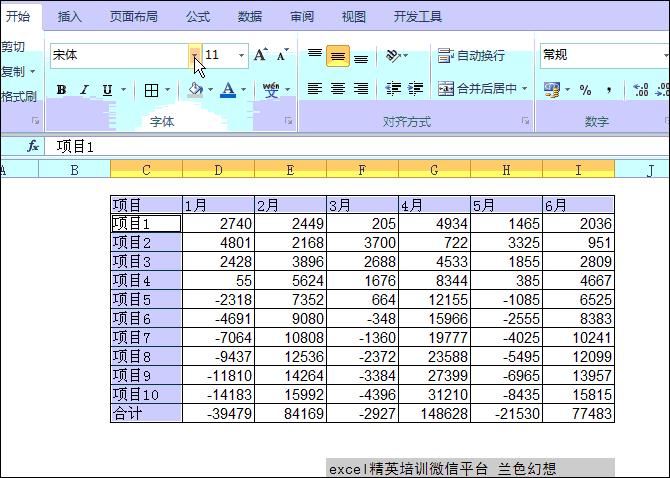
Task: Toggle Bold formatting
Action: [62, 90]
